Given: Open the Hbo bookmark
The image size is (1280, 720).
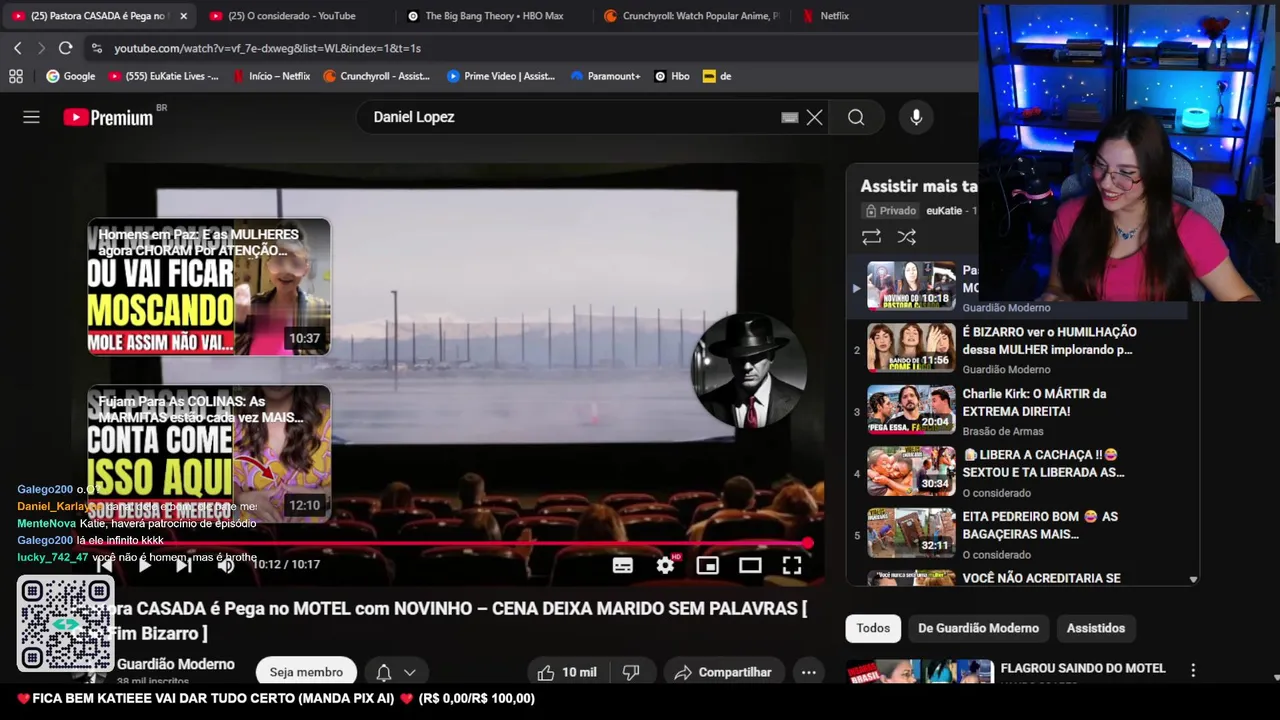Looking at the screenshot, I should (x=672, y=76).
